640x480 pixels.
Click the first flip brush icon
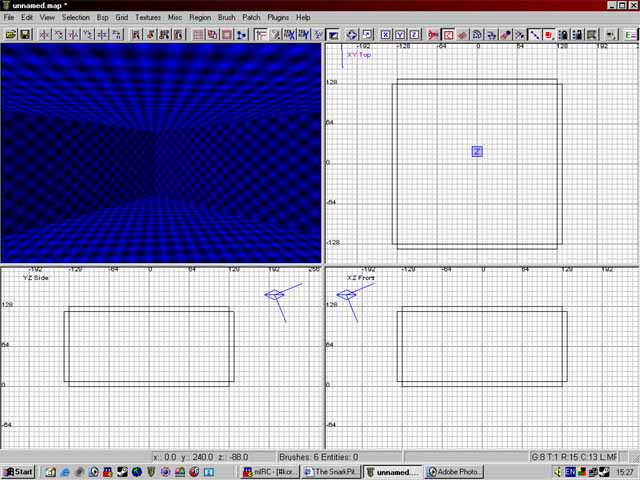coord(44,34)
